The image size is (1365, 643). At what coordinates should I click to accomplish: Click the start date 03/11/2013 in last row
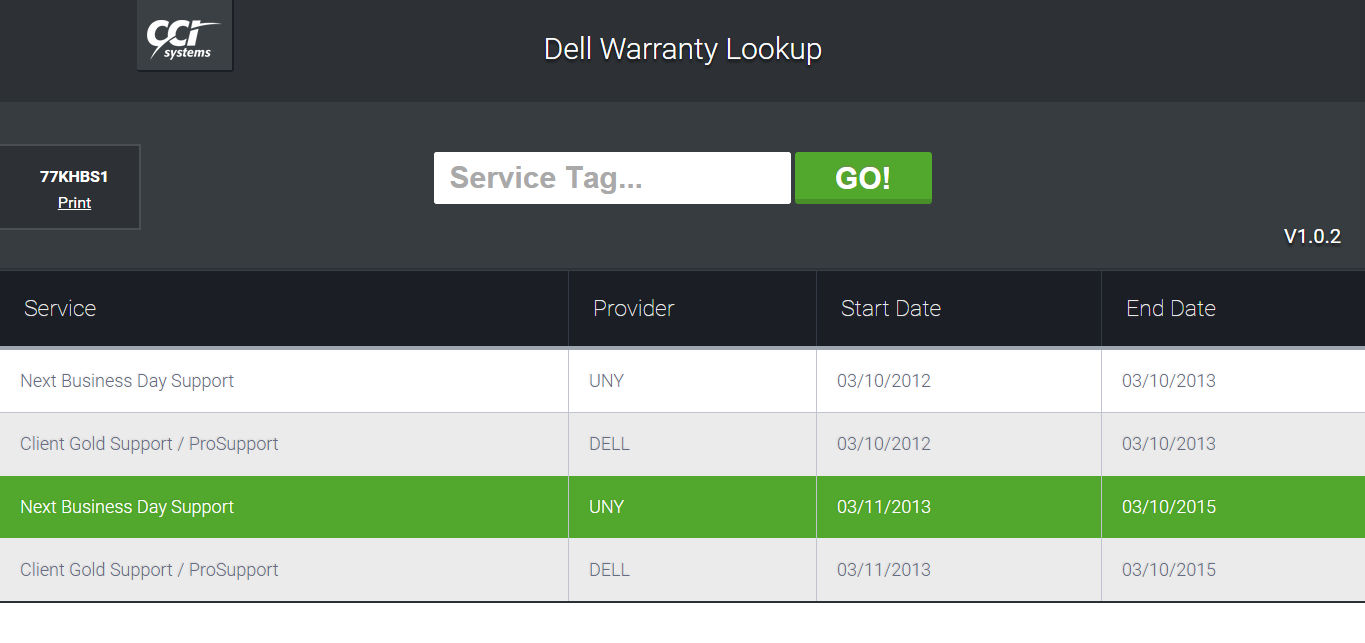[x=883, y=569]
